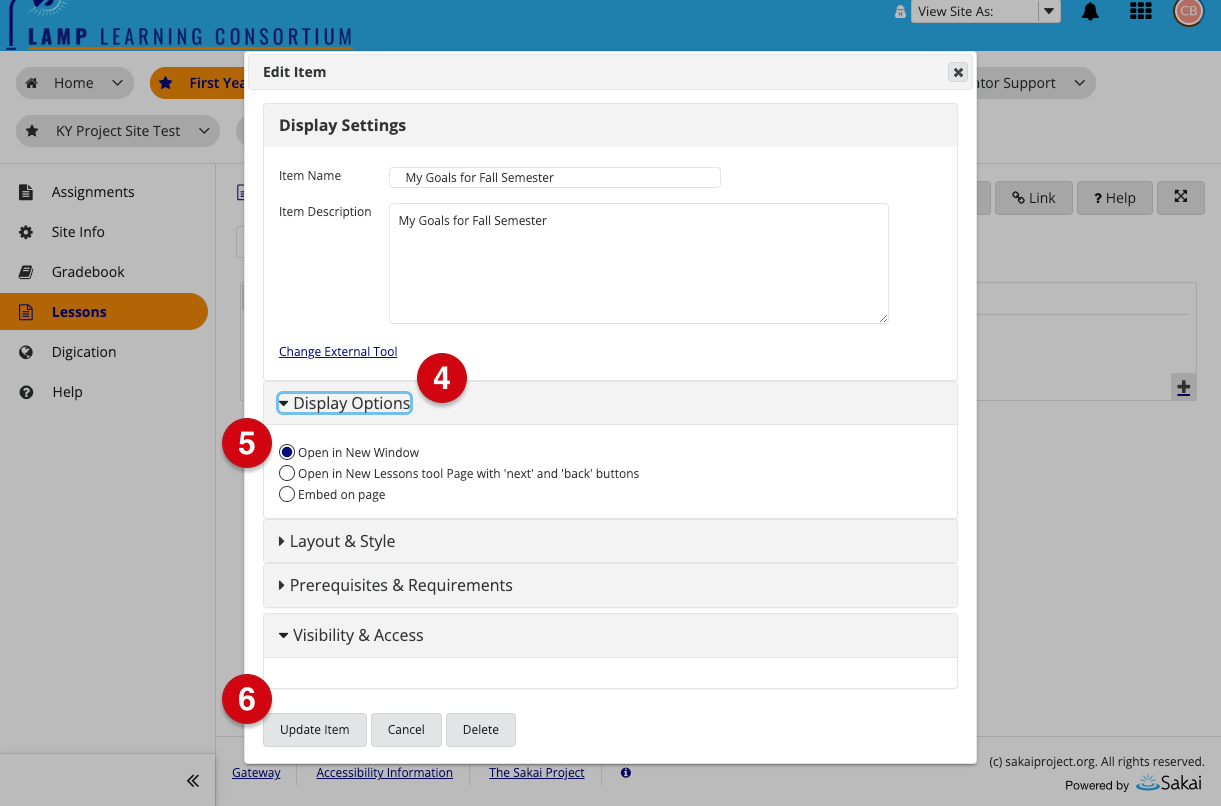Click the Assignments document icon in sidebar
Image resolution: width=1221 pixels, height=806 pixels.
coord(27,192)
